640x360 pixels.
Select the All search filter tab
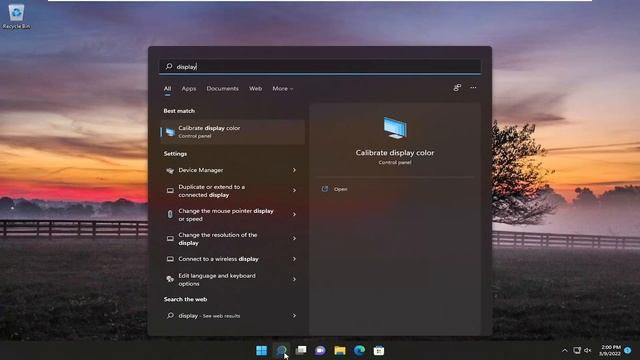(167, 89)
